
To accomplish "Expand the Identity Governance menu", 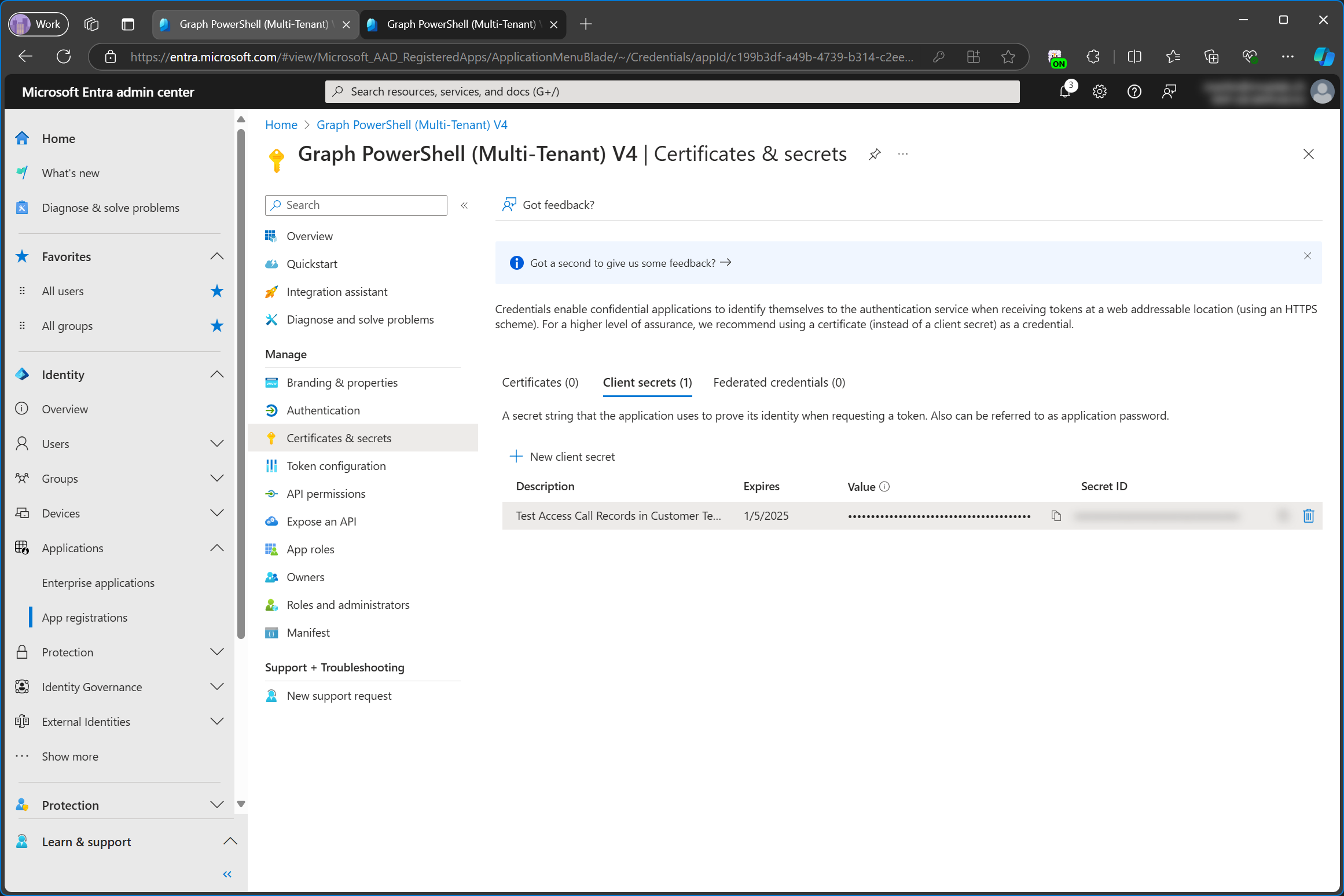I will [217, 687].
